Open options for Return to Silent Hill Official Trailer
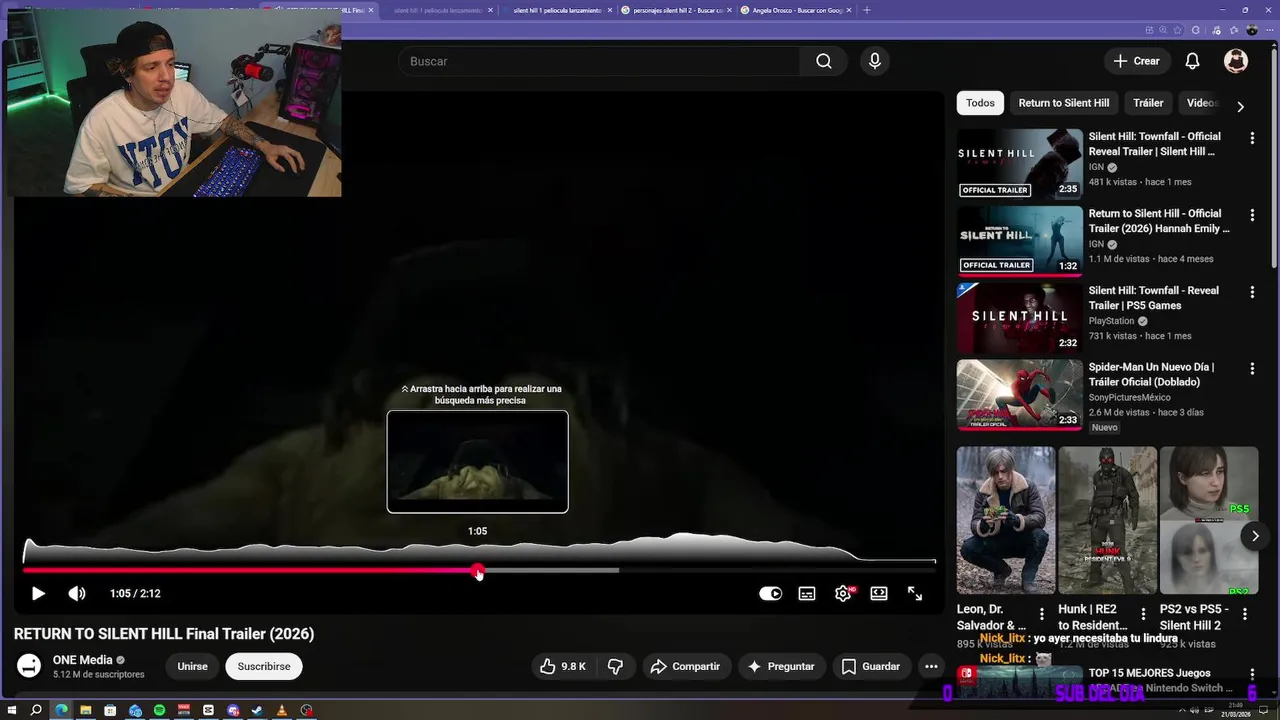 click(x=1252, y=215)
